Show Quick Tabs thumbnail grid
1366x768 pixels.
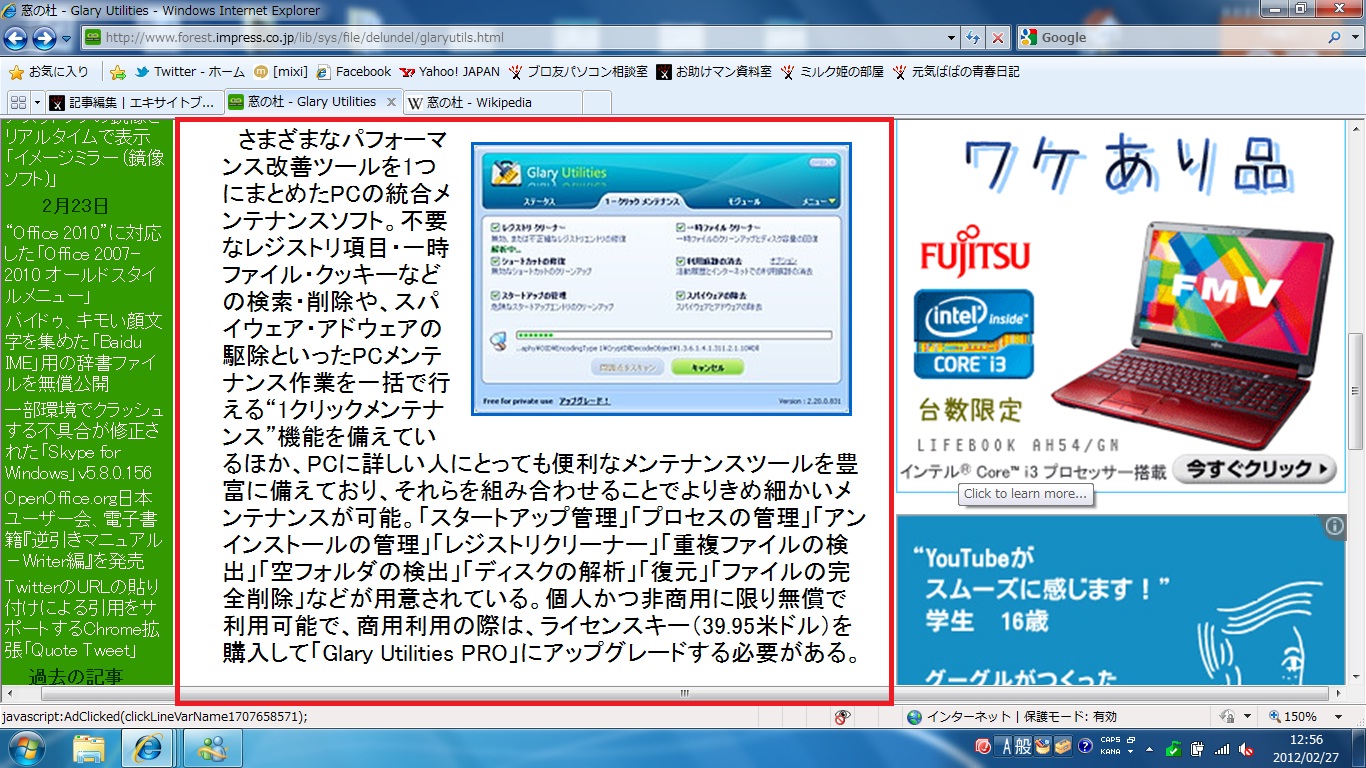18,102
